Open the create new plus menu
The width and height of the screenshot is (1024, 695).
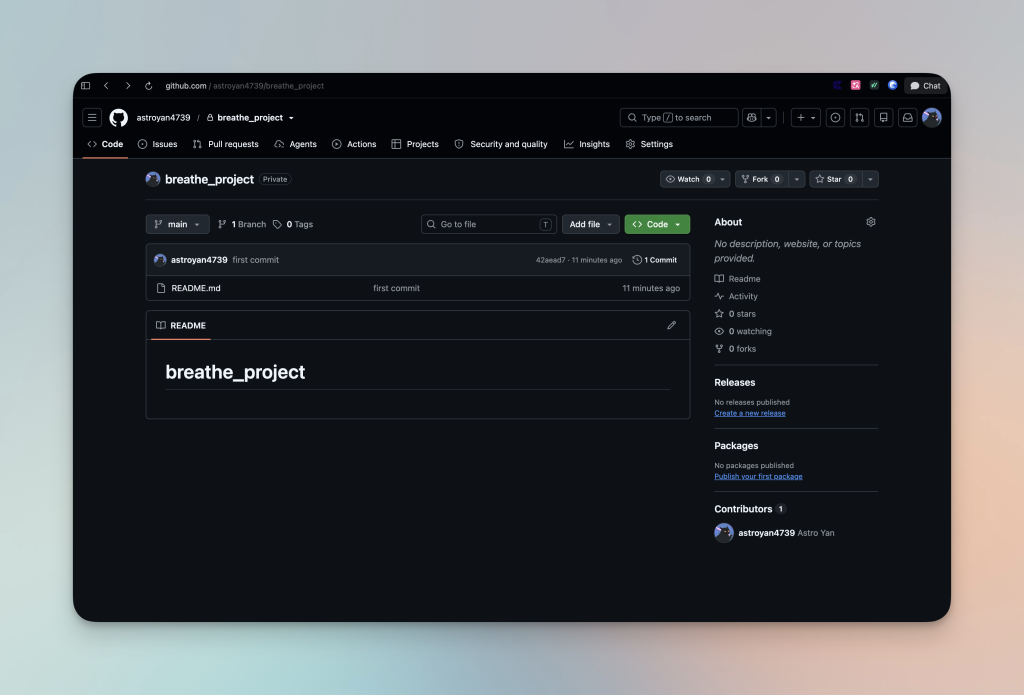(x=806, y=118)
